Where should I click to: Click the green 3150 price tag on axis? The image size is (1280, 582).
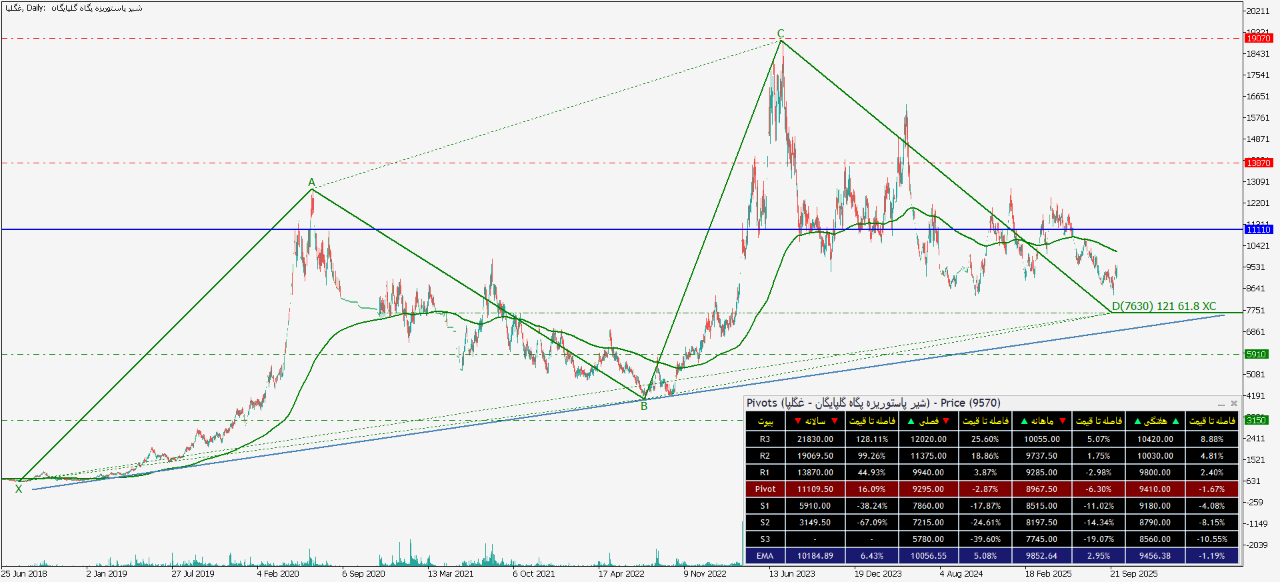click(x=1257, y=420)
